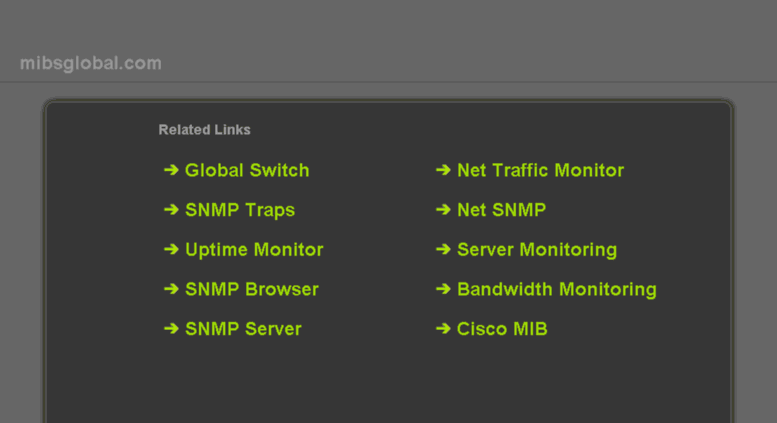Viewport: 777px width, 423px height.
Task: Click the arrow icon beside SNMP Browser
Action: click(x=171, y=289)
